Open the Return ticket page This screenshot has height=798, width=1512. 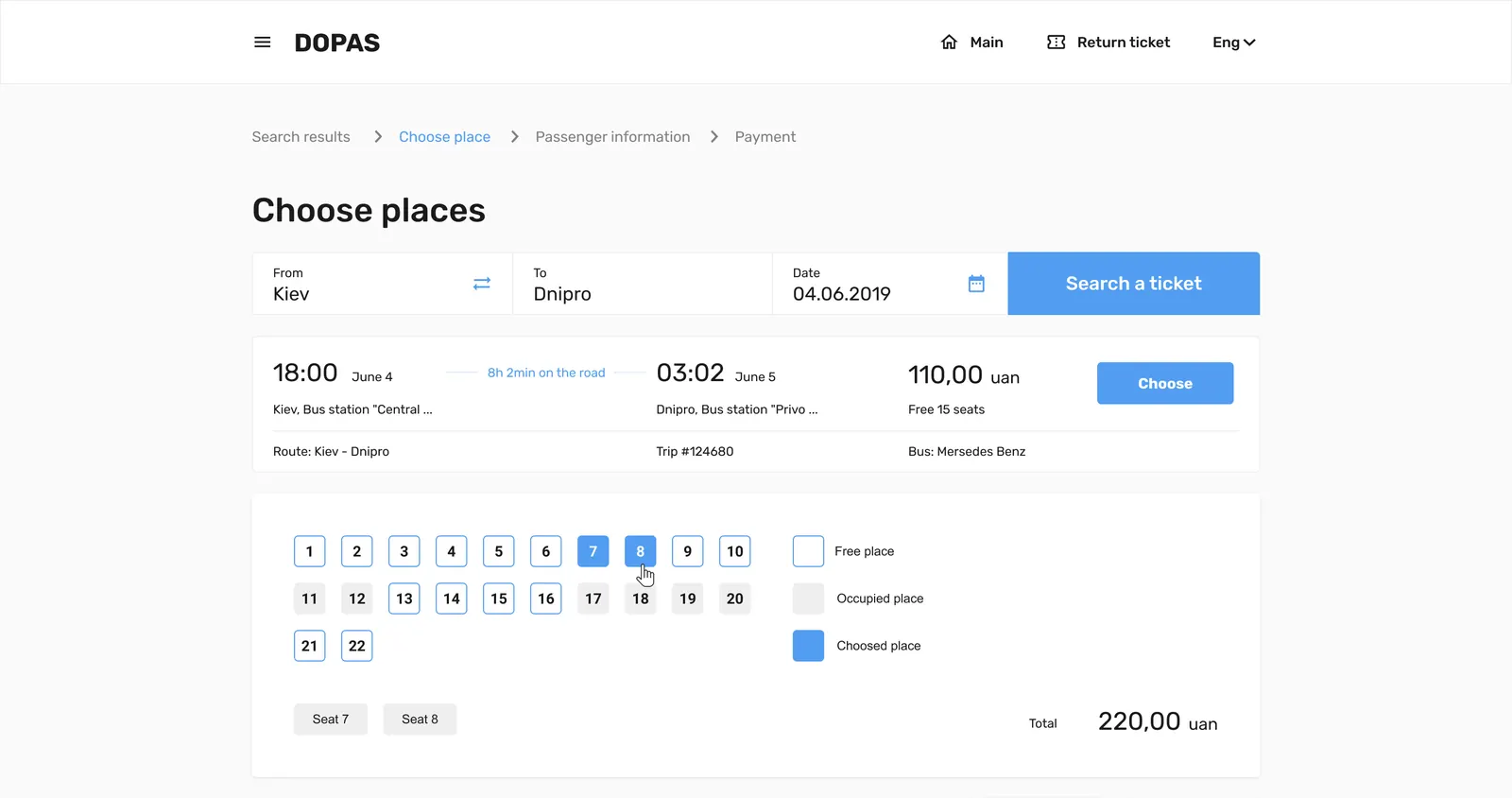[1108, 43]
